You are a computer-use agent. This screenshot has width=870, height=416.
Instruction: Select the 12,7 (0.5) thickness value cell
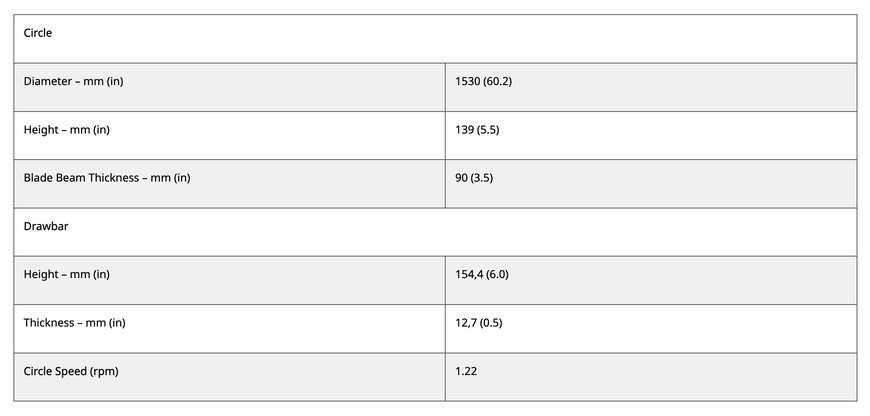coord(650,328)
